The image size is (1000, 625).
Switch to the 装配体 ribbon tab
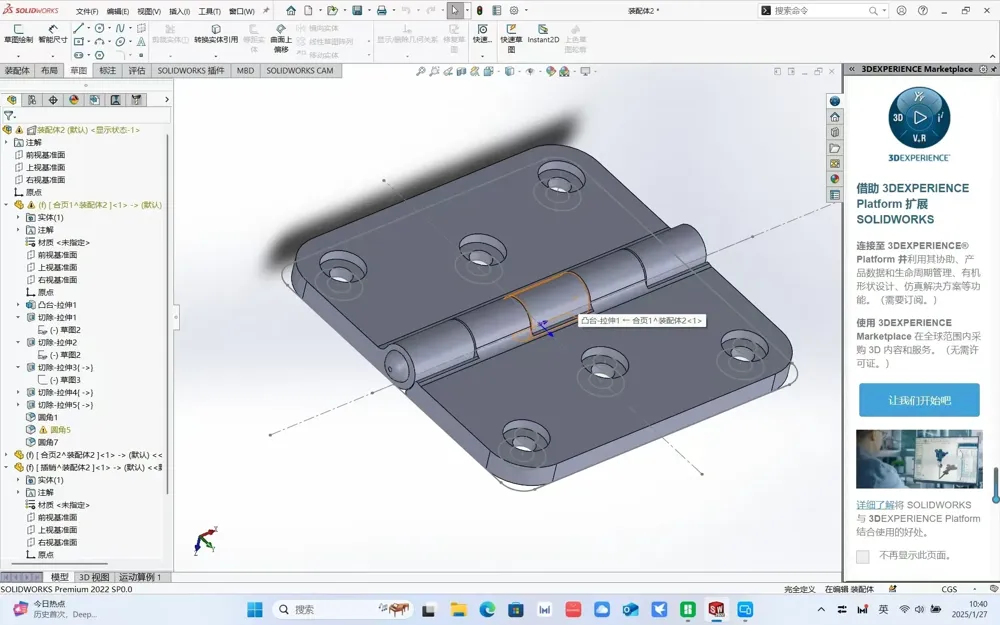[17, 71]
